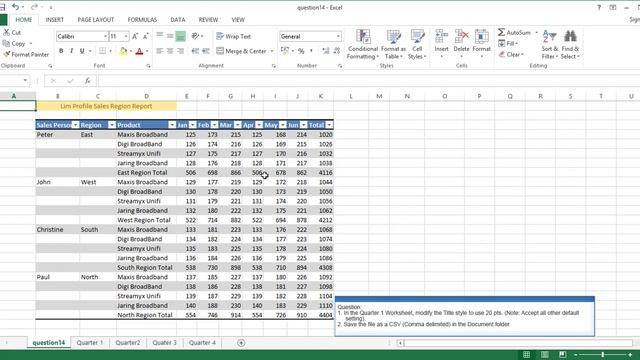Open Product column filter dropdown
640x360 pixels.
(172, 125)
